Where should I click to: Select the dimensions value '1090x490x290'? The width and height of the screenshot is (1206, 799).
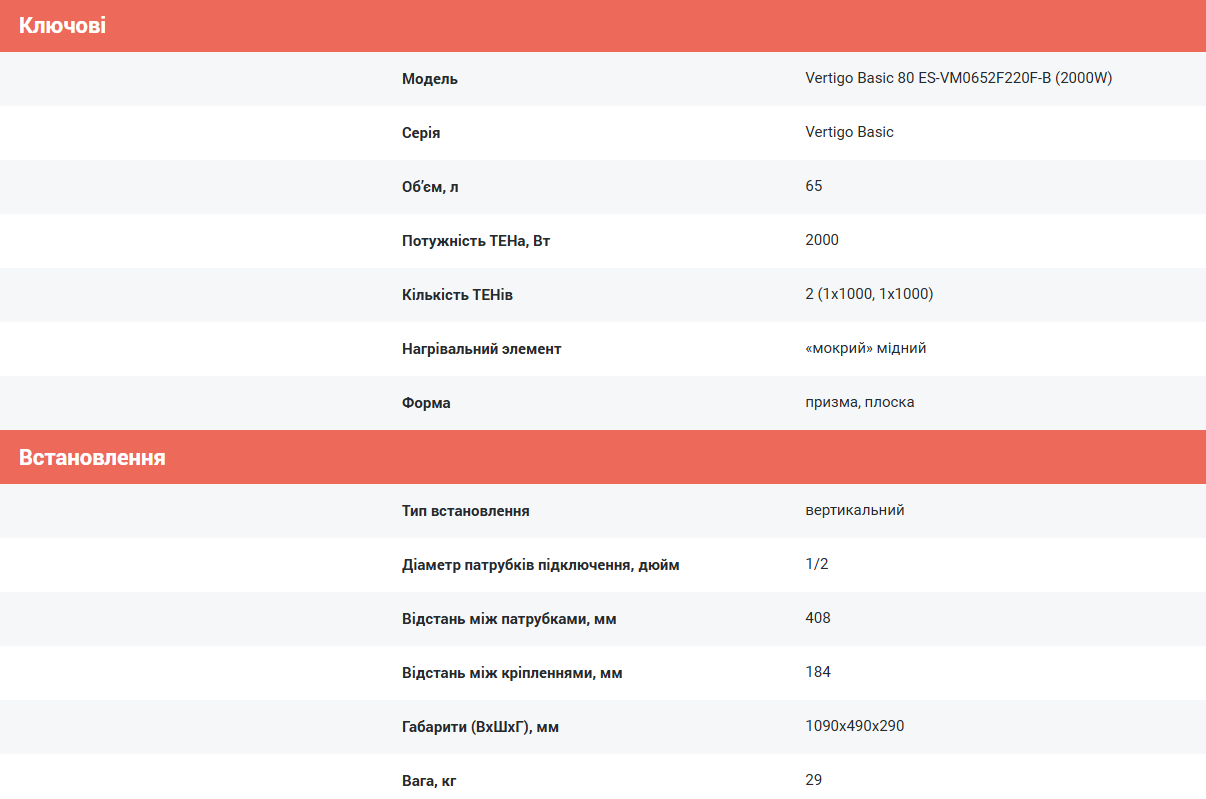[855, 726]
